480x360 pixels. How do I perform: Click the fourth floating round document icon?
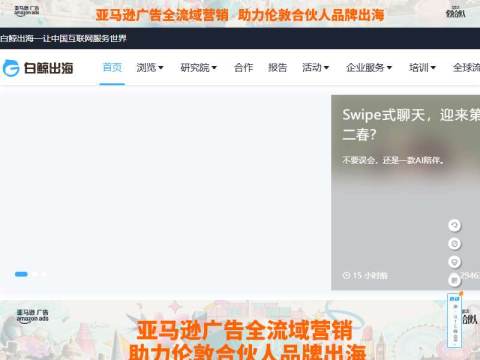pos(454,280)
